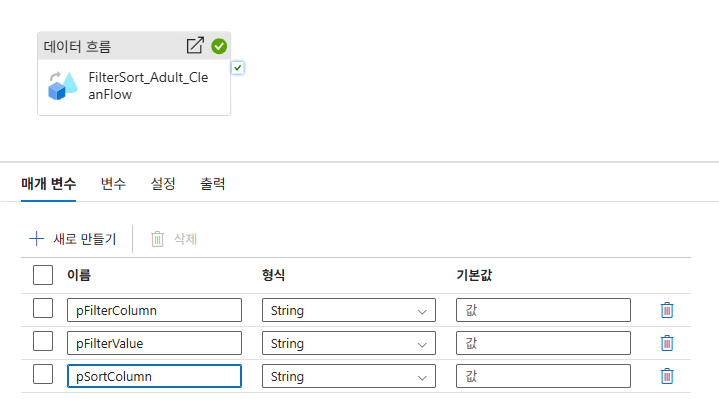Check the pFilterColumn row checkbox

(43, 309)
